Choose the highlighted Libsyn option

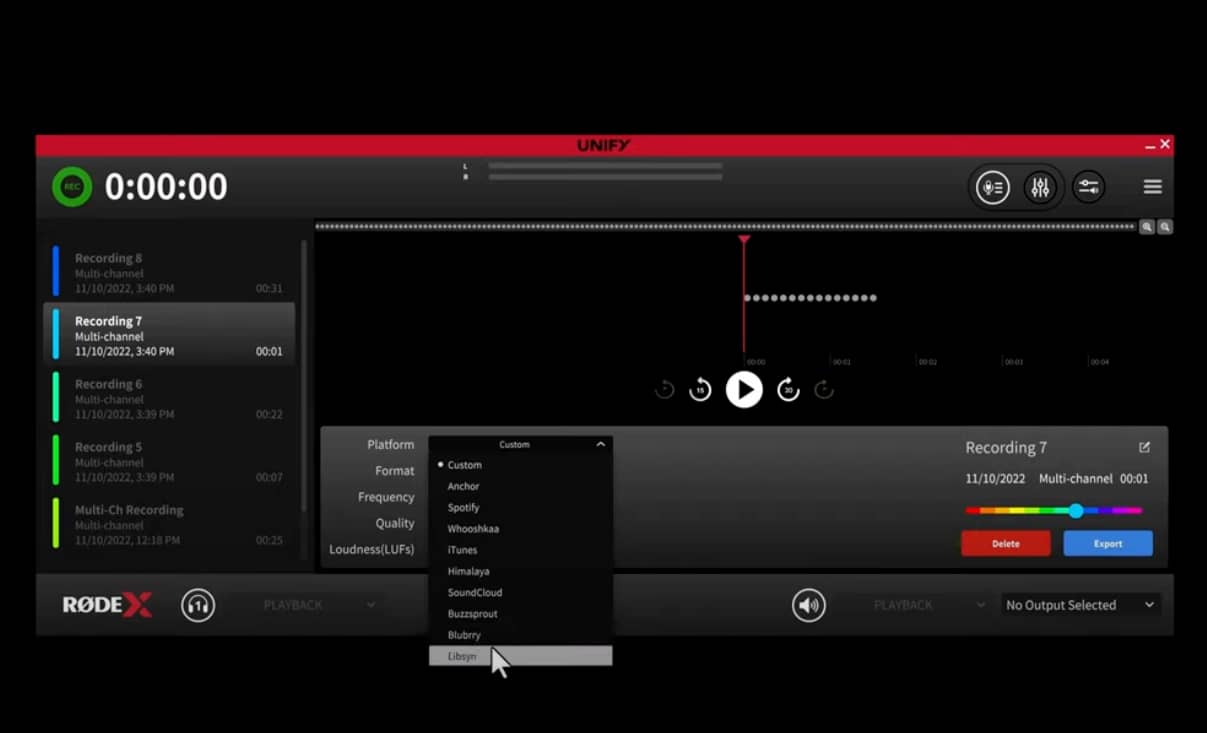coord(520,656)
